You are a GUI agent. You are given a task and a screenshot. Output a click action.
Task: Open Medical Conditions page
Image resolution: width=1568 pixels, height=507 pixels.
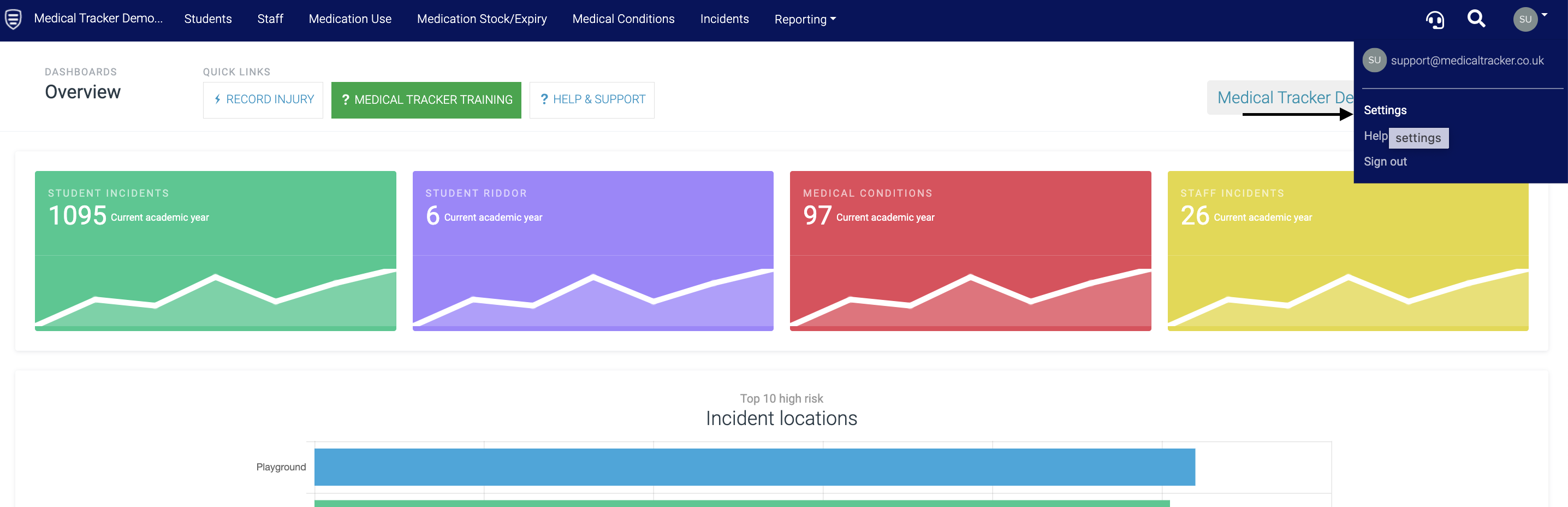tap(623, 19)
